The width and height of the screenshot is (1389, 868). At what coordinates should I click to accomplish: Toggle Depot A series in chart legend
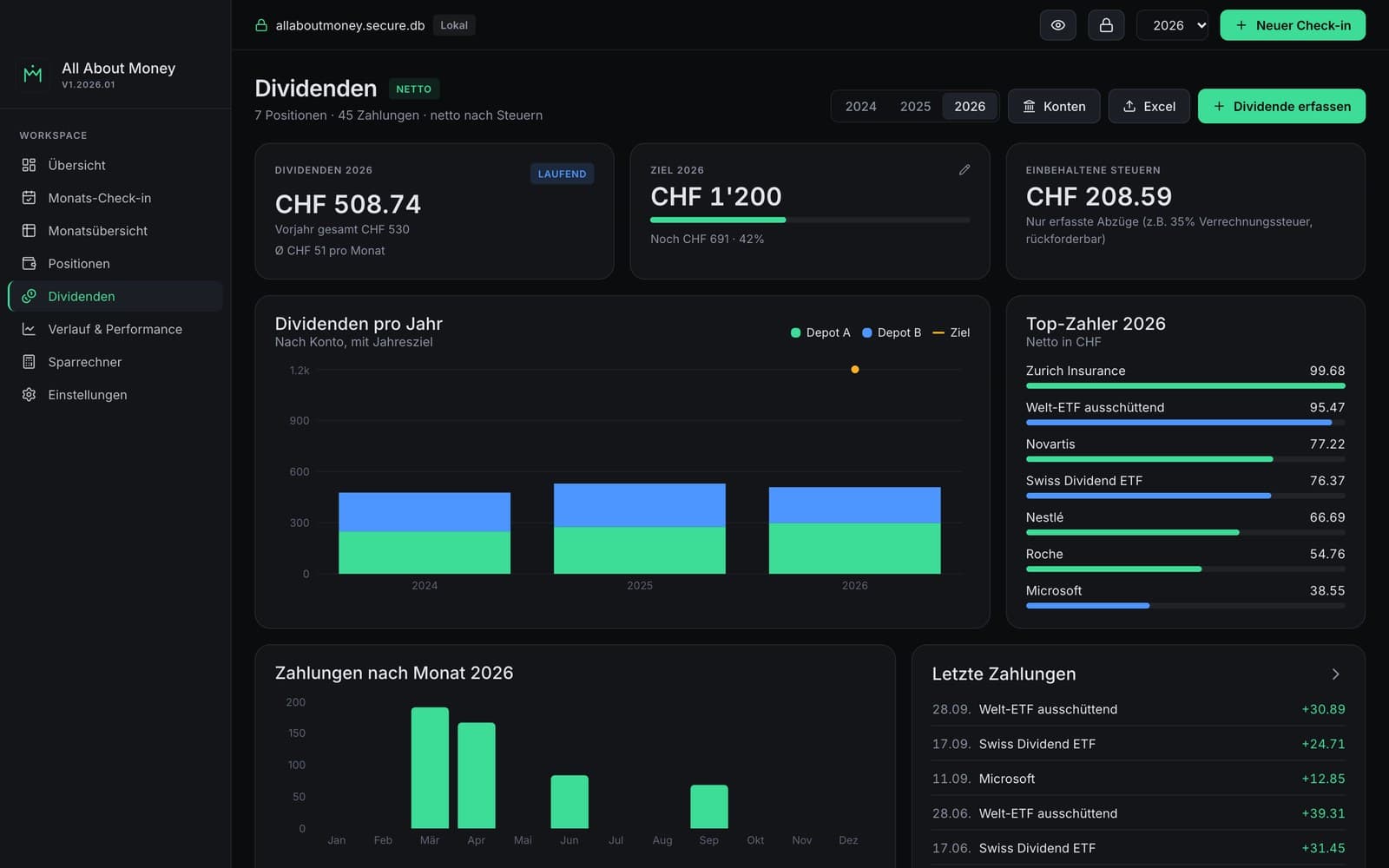(x=820, y=332)
